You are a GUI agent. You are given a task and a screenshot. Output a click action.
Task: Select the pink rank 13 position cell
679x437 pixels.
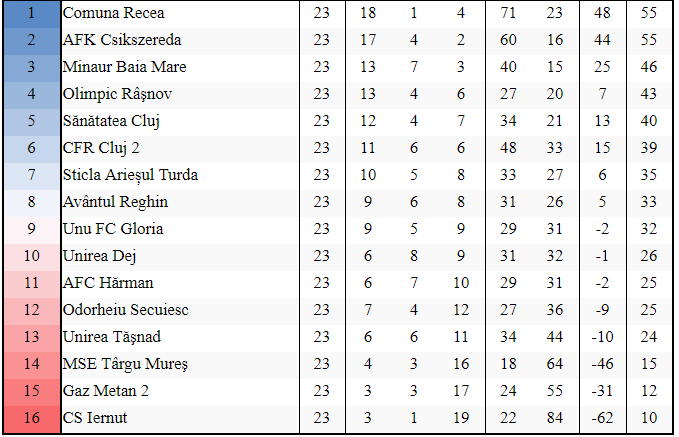[30, 336]
